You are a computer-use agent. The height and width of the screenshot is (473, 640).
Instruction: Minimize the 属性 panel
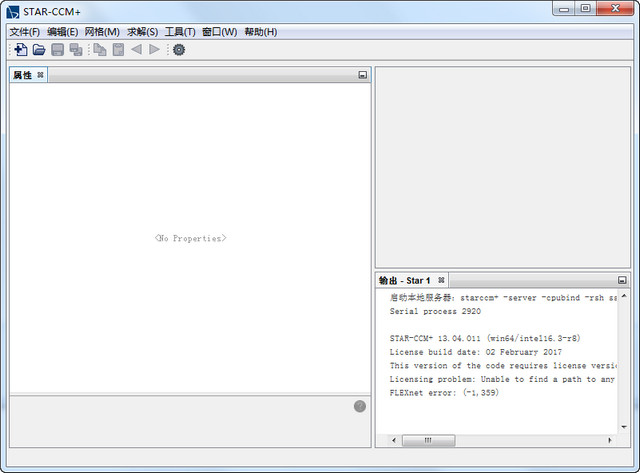(x=362, y=75)
